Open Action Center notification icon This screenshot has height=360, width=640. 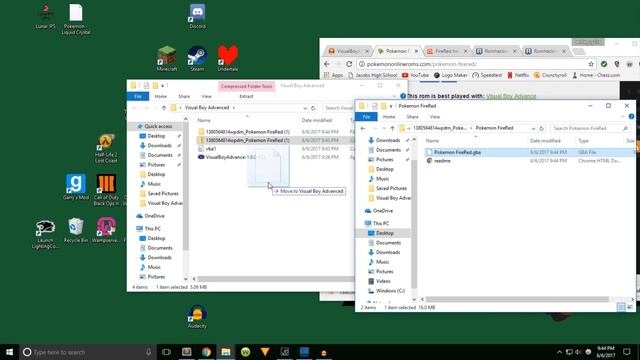tap(627, 352)
